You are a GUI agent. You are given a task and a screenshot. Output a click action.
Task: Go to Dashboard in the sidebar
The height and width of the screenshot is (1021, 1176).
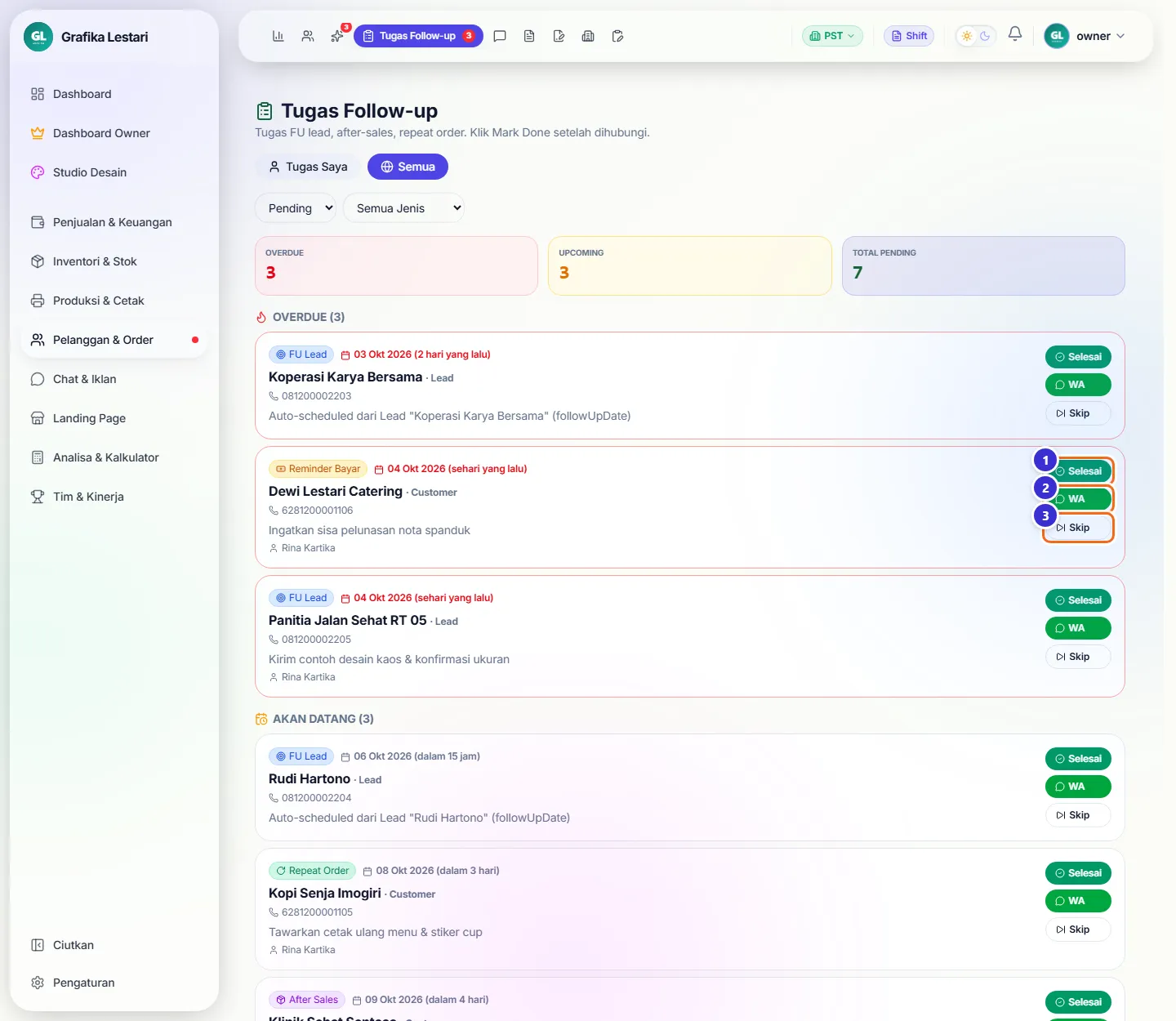pyautogui.click(x=114, y=94)
